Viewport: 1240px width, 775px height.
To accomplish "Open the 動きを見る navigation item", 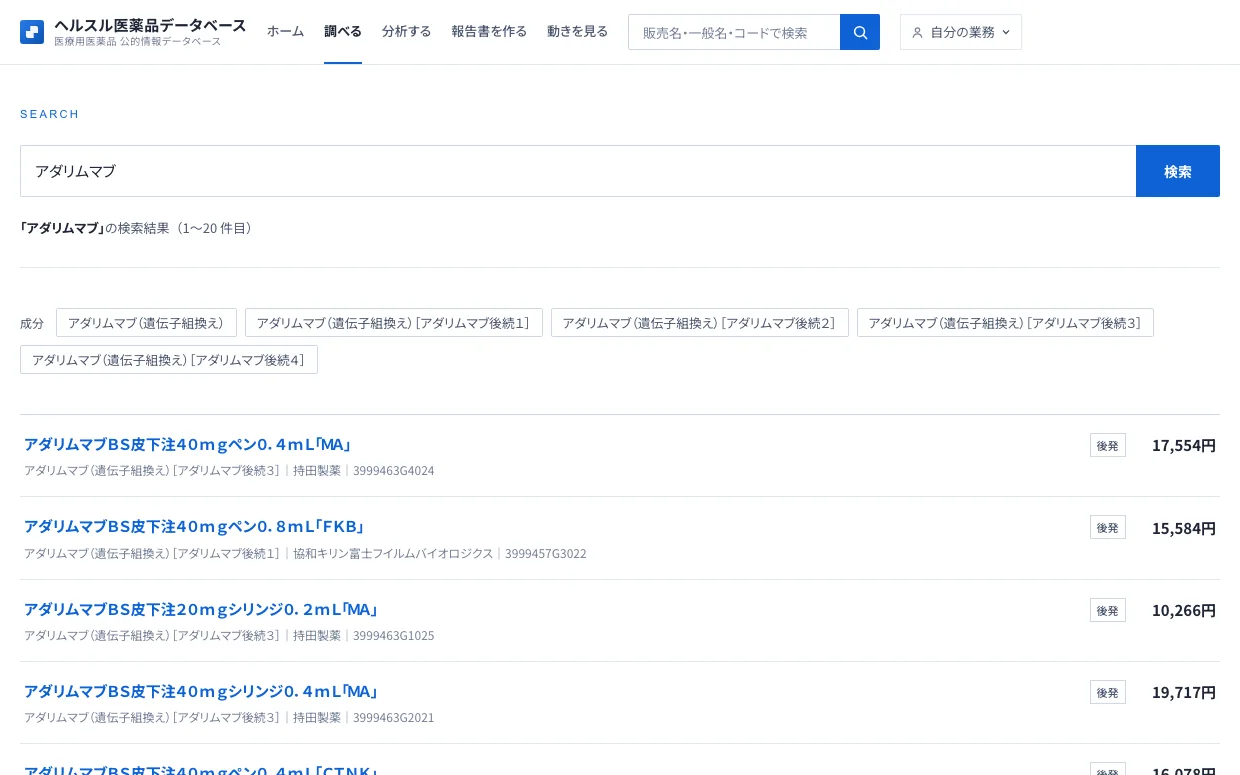I will tap(577, 31).
